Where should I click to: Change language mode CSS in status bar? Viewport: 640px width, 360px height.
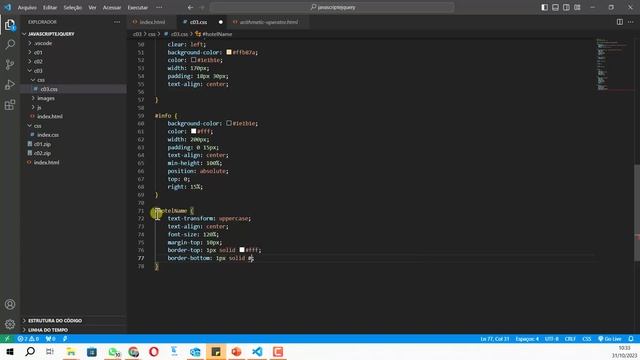(x=587, y=339)
